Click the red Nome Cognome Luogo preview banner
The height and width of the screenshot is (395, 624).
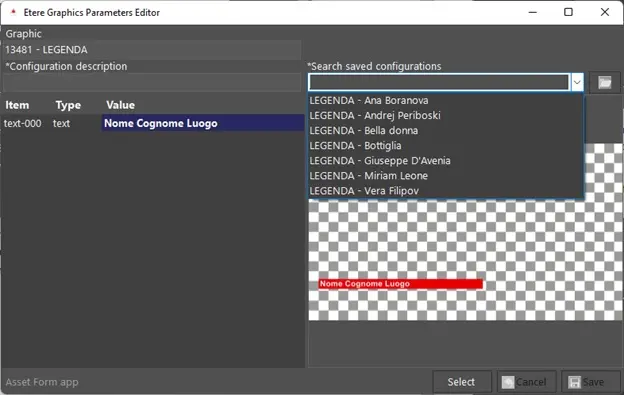[x=400, y=284]
